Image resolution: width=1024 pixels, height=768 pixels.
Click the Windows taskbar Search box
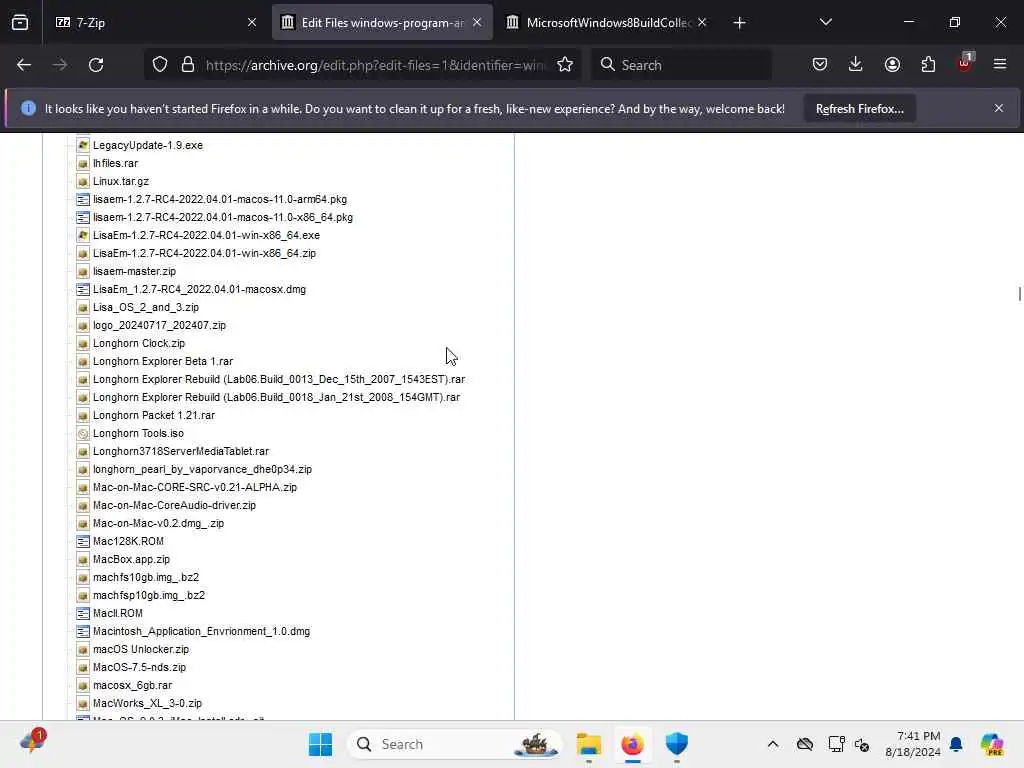pyautogui.click(x=455, y=744)
